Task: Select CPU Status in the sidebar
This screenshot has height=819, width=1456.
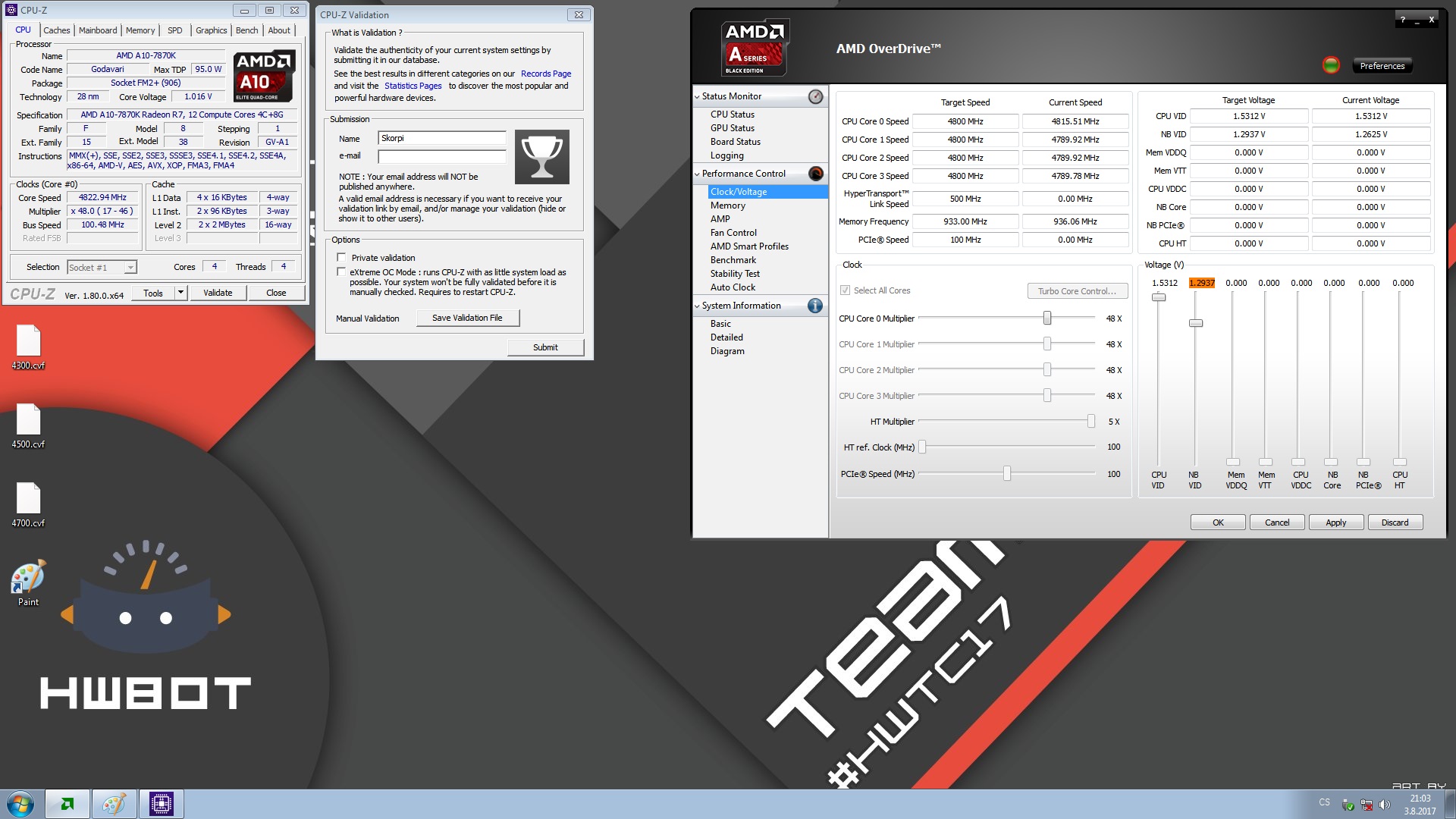Action: pyautogui.click(x=733, y=115)
